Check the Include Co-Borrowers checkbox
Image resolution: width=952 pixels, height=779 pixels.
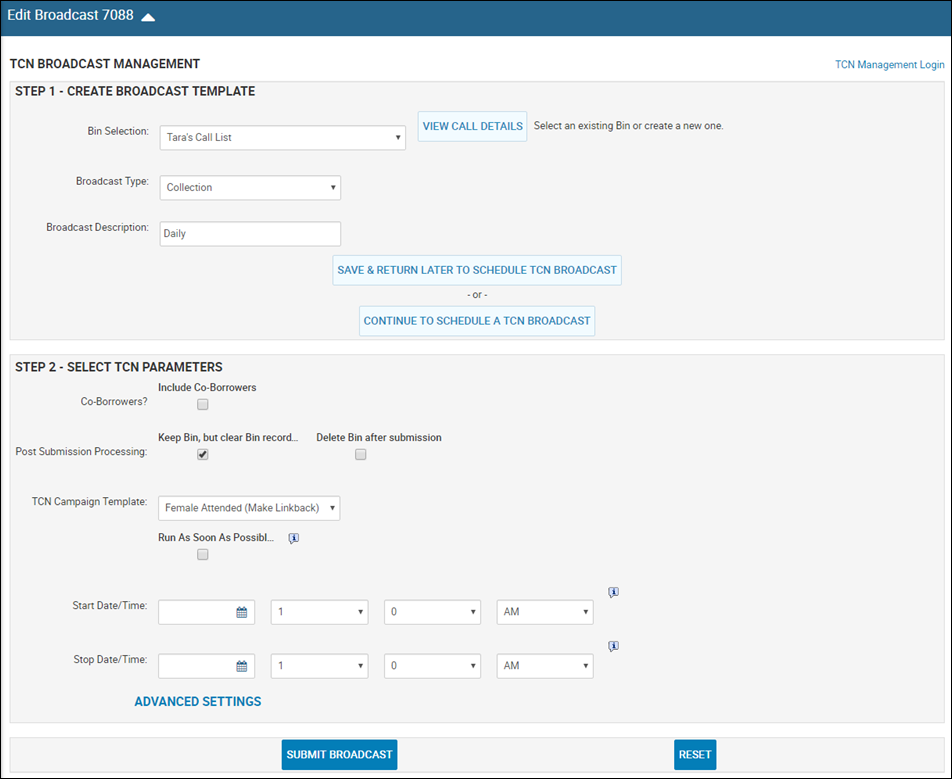[203, 404]
